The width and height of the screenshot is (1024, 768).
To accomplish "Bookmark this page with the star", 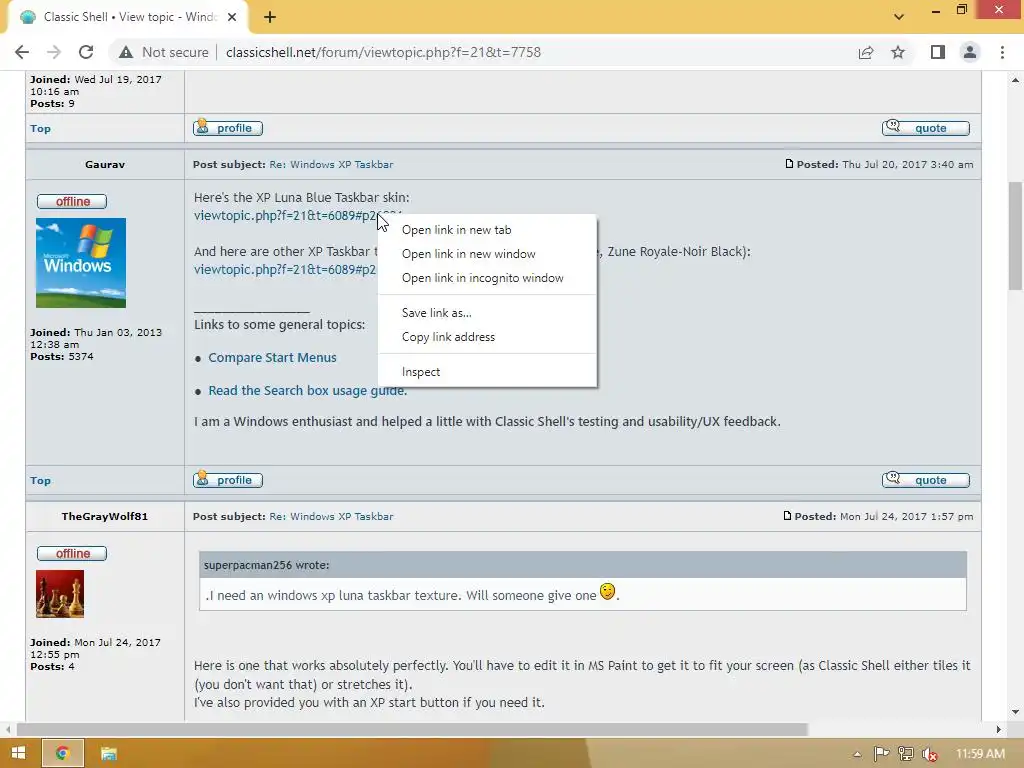I will 898,52.
